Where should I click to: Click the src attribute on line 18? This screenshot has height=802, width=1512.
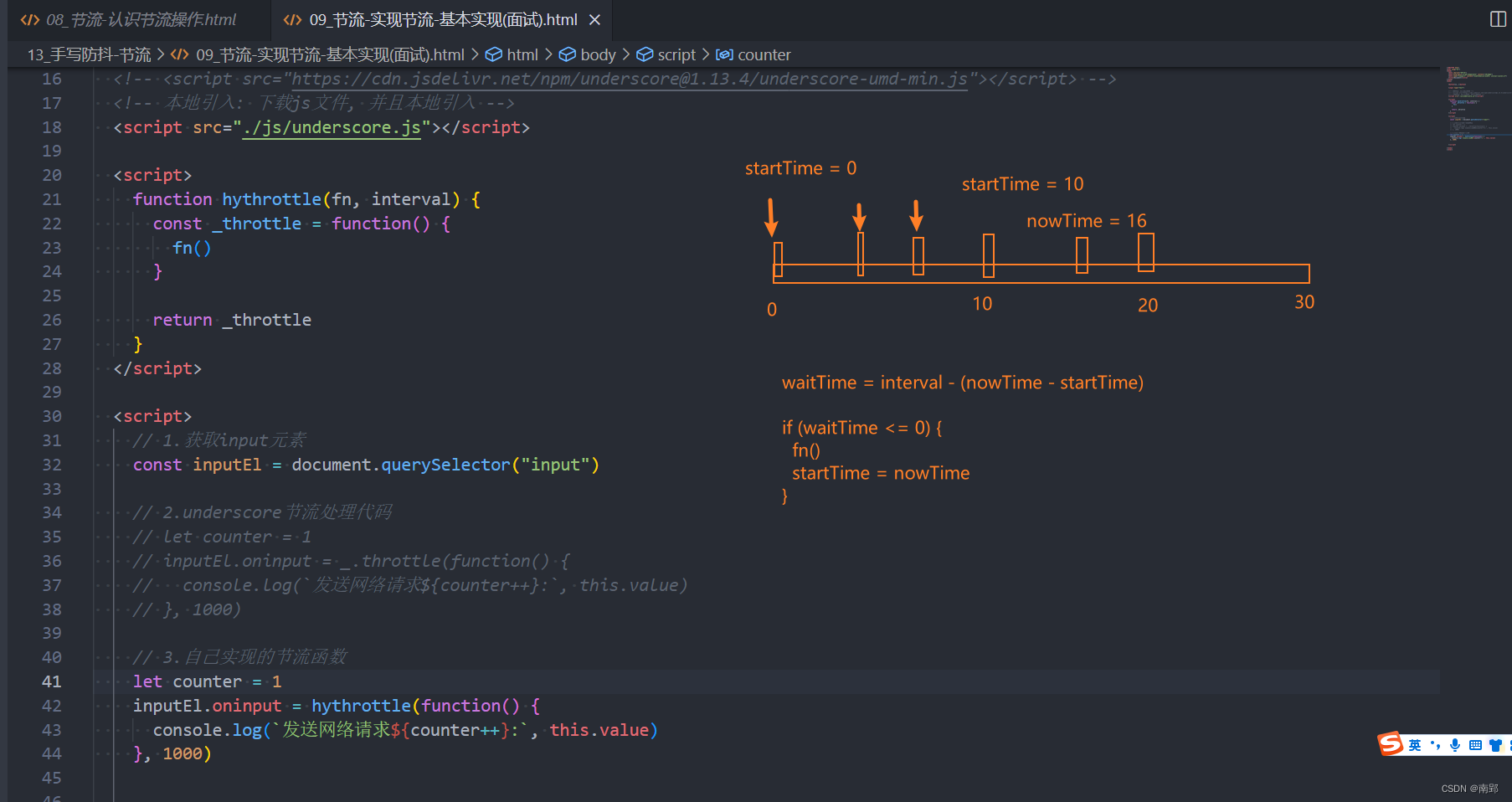208,127
